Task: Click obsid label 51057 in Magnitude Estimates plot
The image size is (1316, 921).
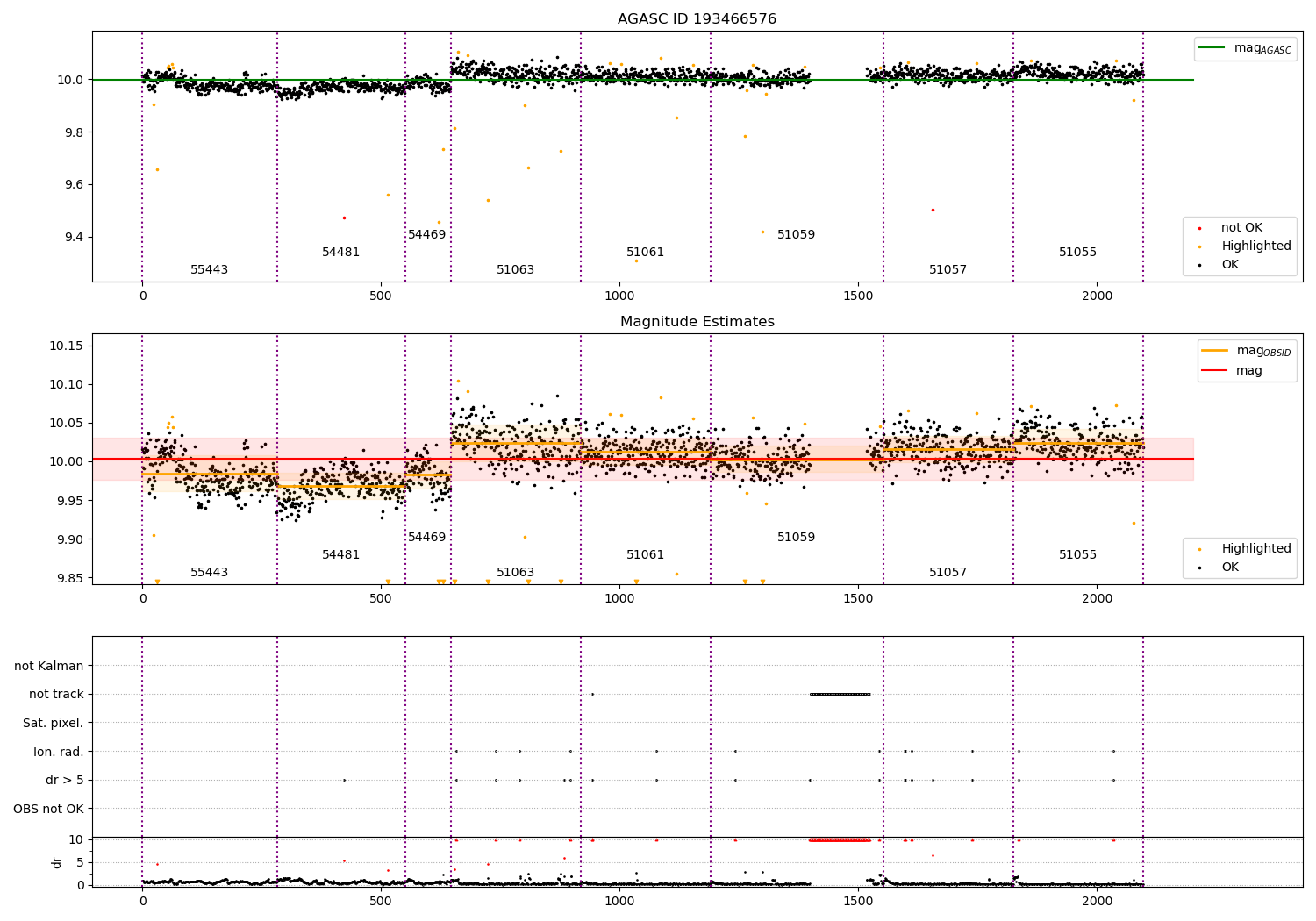Action: coord(948,573)
